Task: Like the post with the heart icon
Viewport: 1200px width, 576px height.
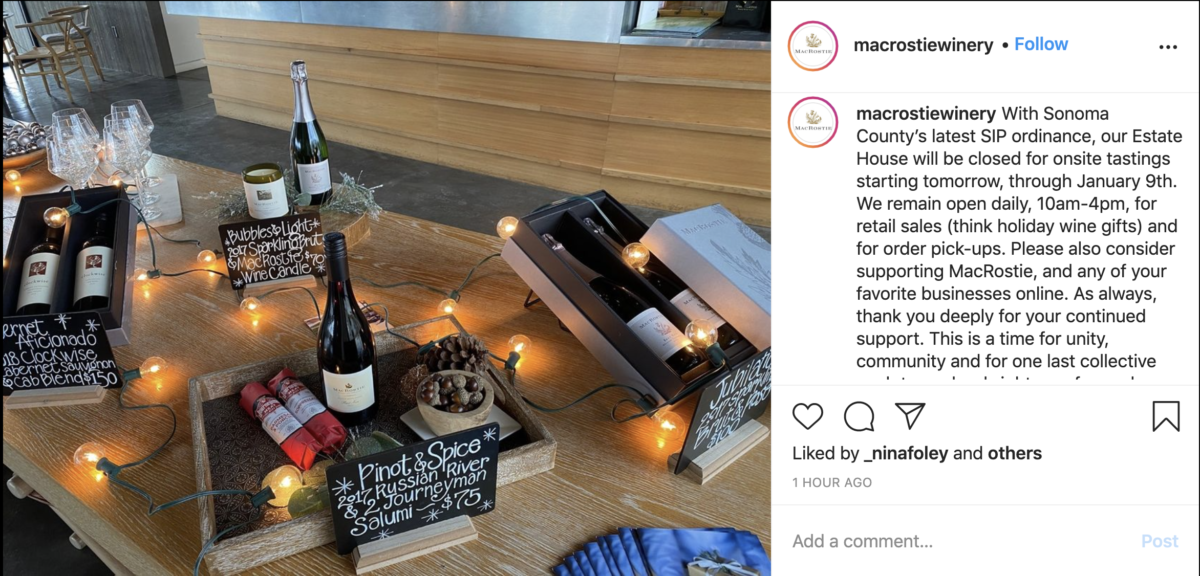Action: 808,416
